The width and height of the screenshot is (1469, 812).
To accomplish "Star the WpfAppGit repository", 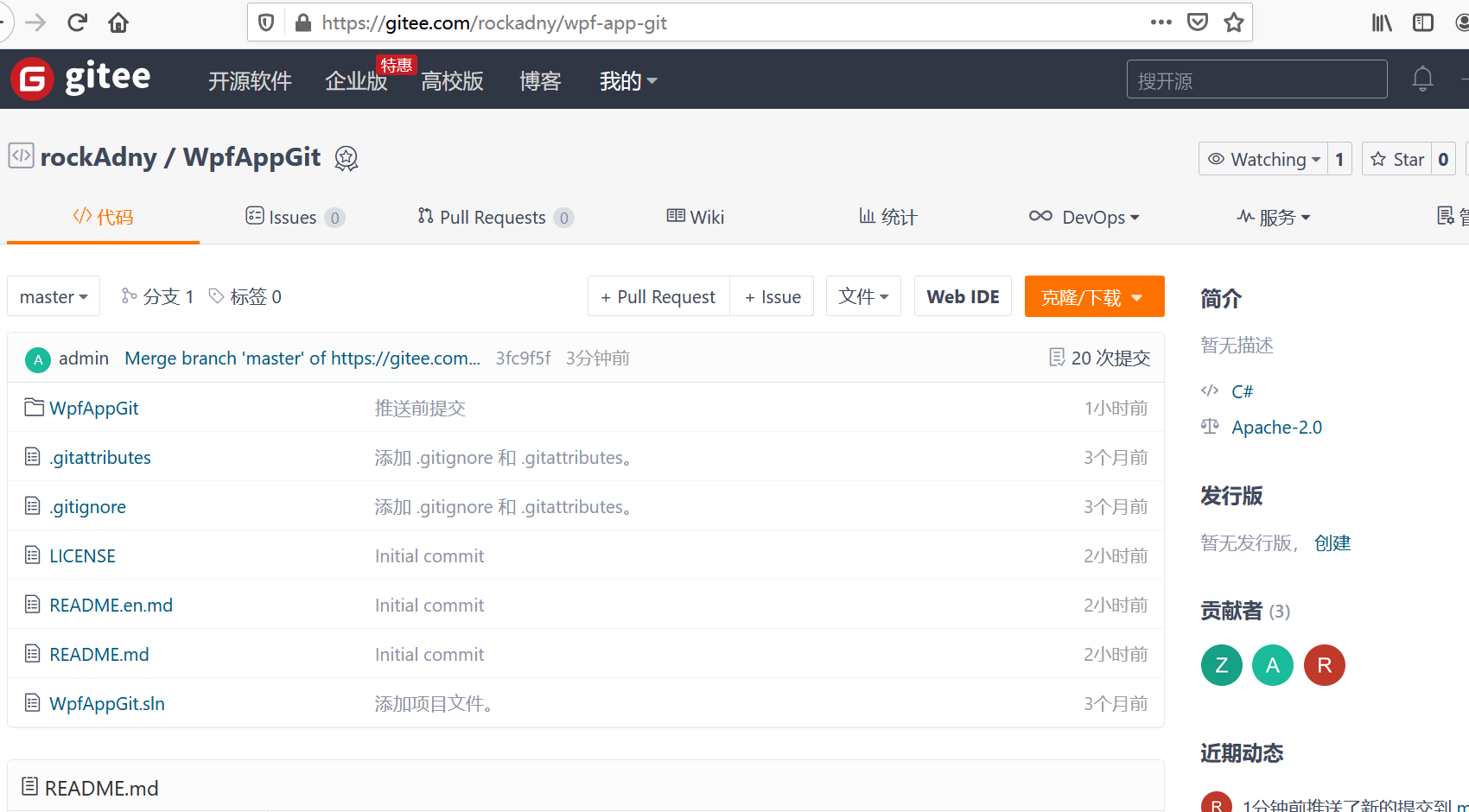I will click(1397, 159).
